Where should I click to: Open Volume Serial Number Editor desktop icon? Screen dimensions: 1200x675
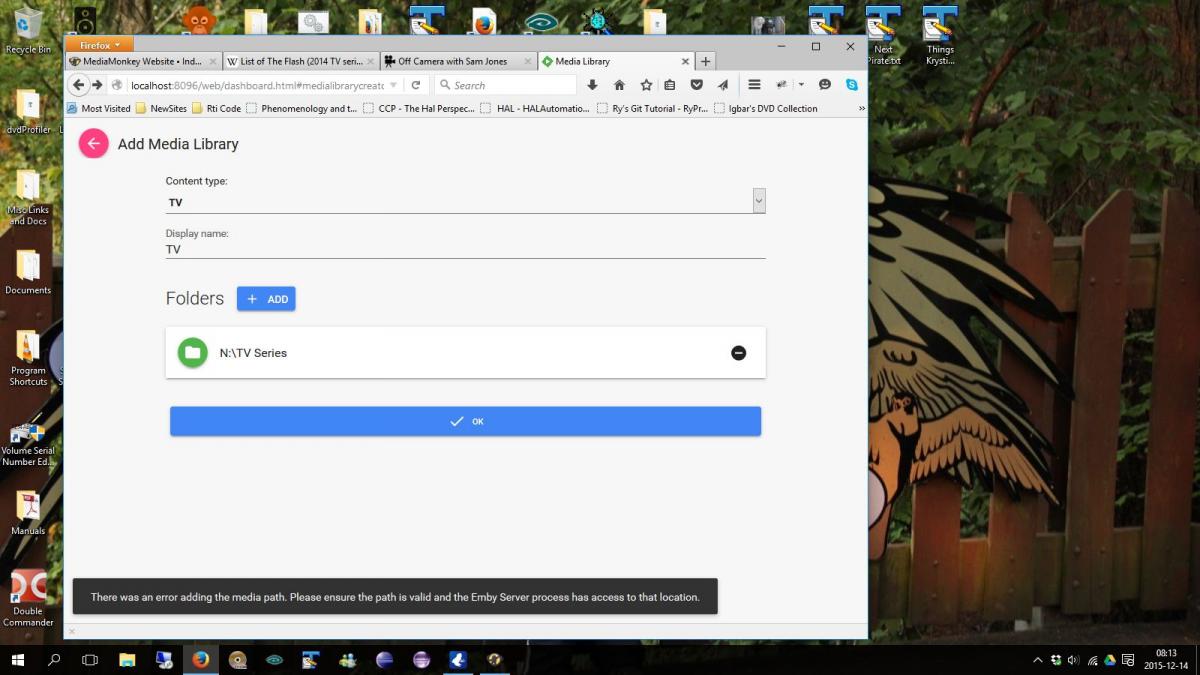[x=28, y=444]
